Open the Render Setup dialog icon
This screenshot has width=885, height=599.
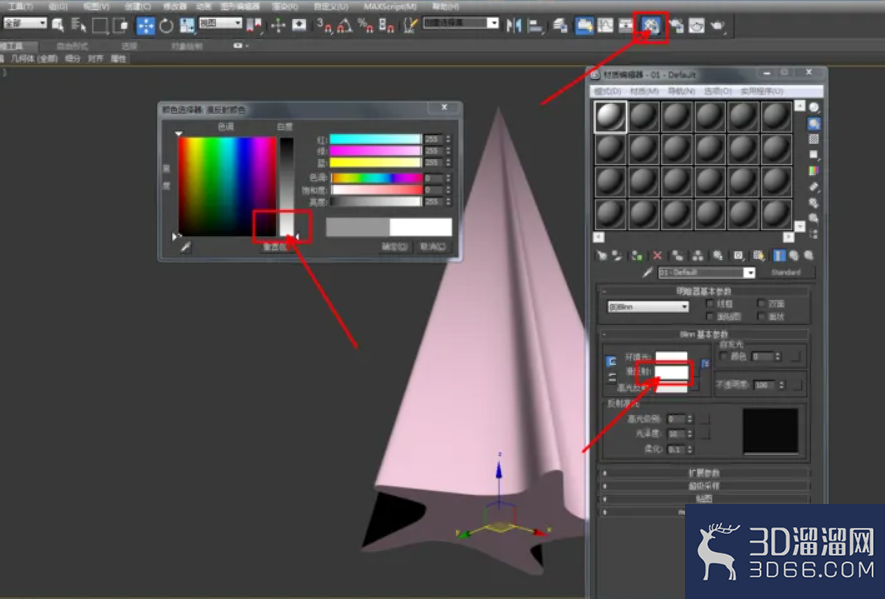676,25
